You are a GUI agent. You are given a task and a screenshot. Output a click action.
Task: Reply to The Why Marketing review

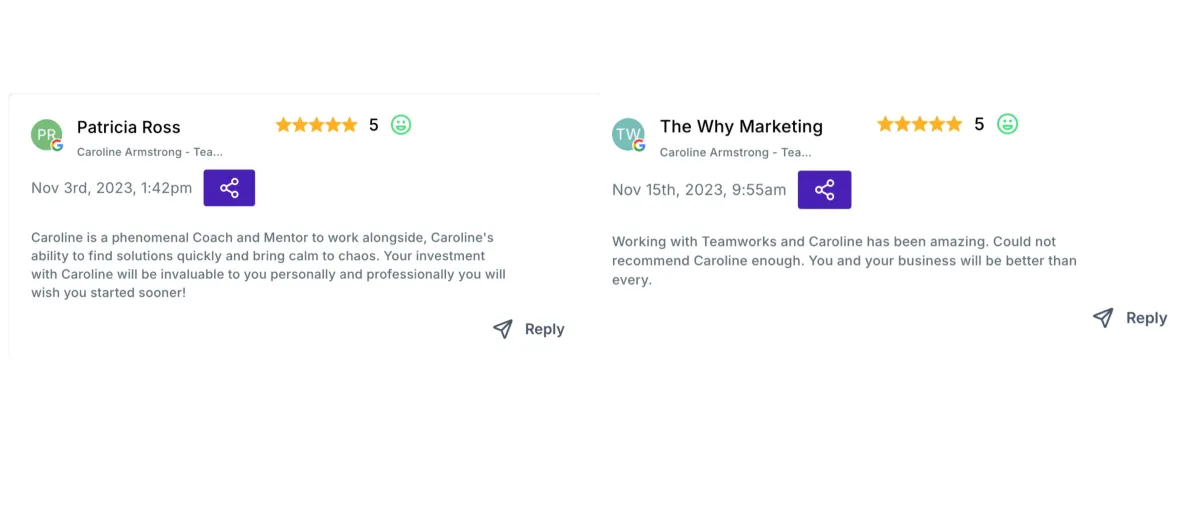coord(1130,318)
